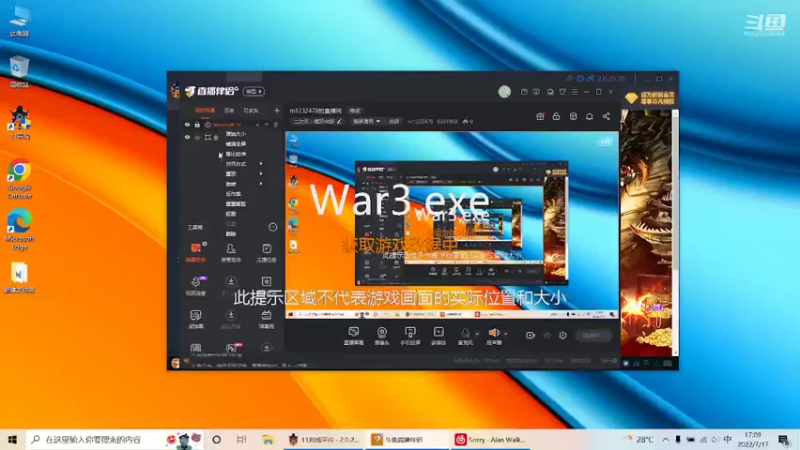Open the live danmaku chat bubble tool in the bottom bar

(x=353, y=336)
